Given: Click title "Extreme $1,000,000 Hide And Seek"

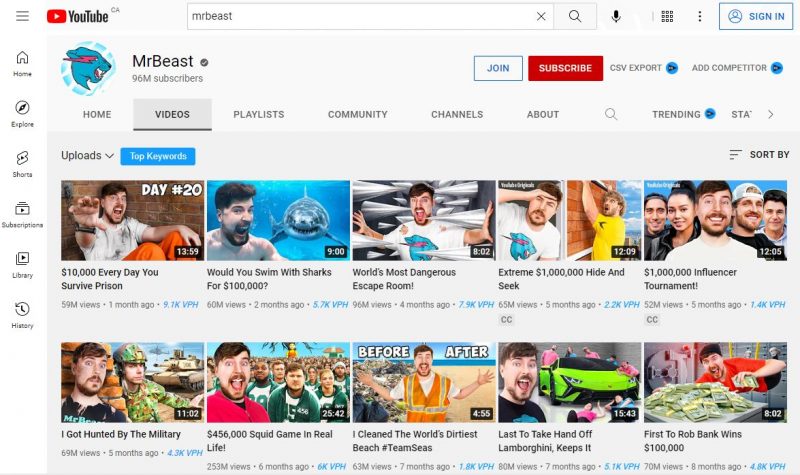Looking at the screenshot, I should [561, 279].
